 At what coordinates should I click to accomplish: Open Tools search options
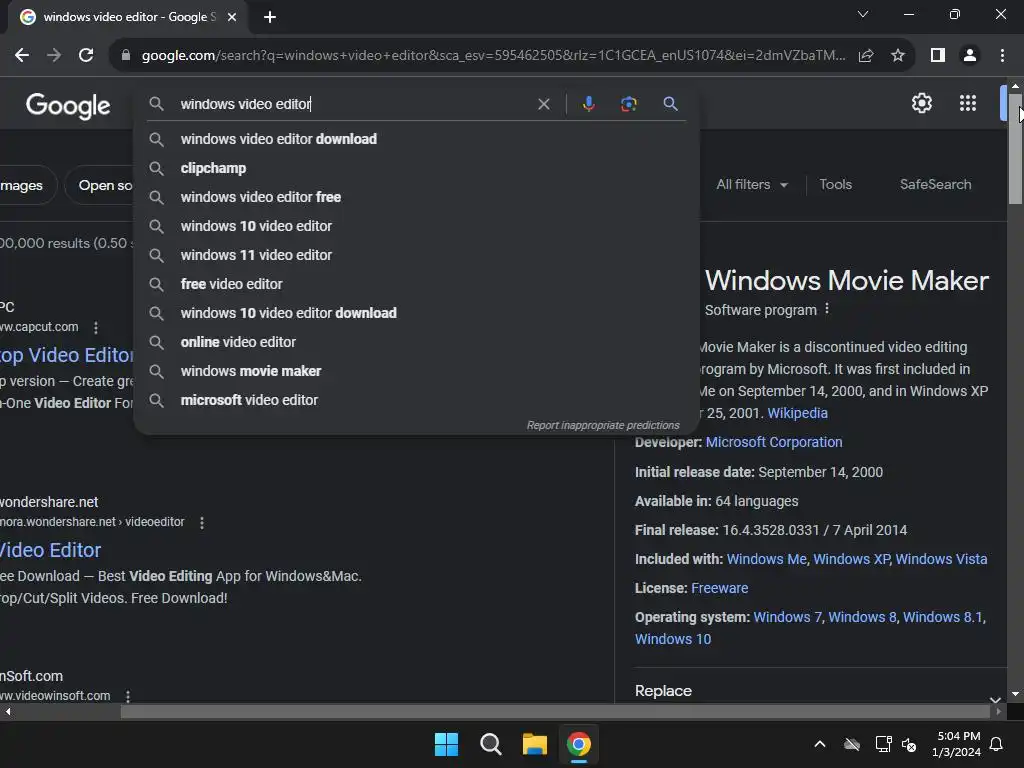[835, 185]
